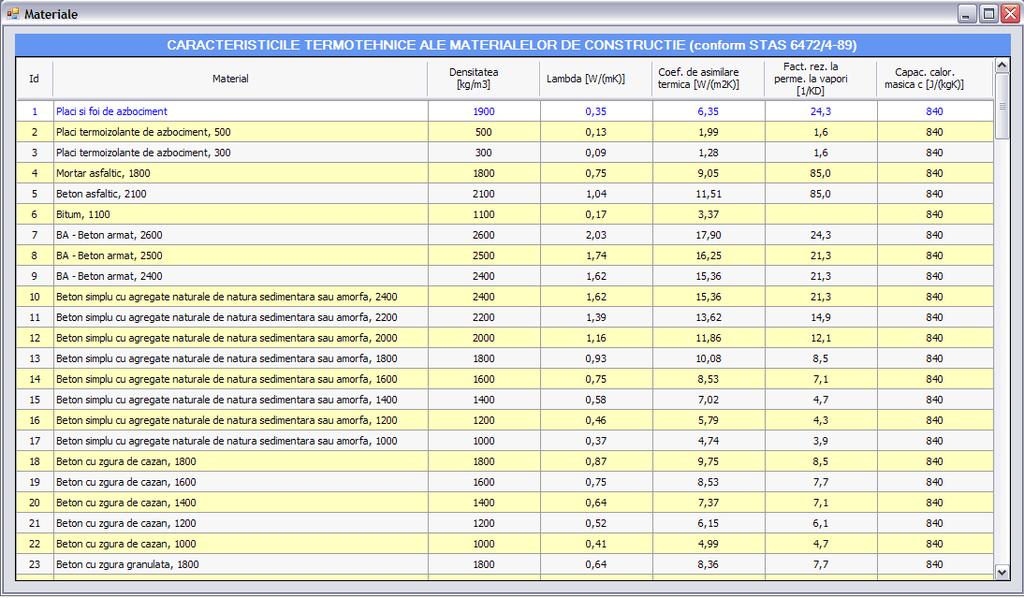Click vapor factor value '24,3' in row 1
Viewport: 1024px width, 598px height.
(x=820, y=112)
